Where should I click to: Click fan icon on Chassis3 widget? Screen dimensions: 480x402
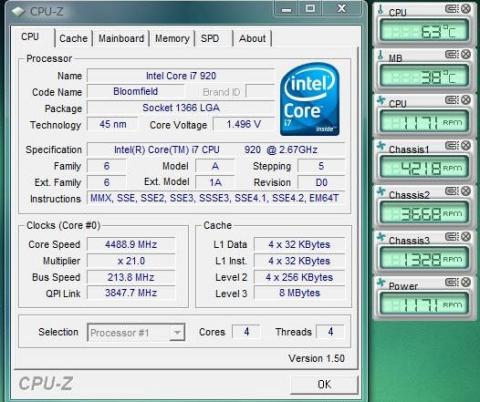coord(381,237)
